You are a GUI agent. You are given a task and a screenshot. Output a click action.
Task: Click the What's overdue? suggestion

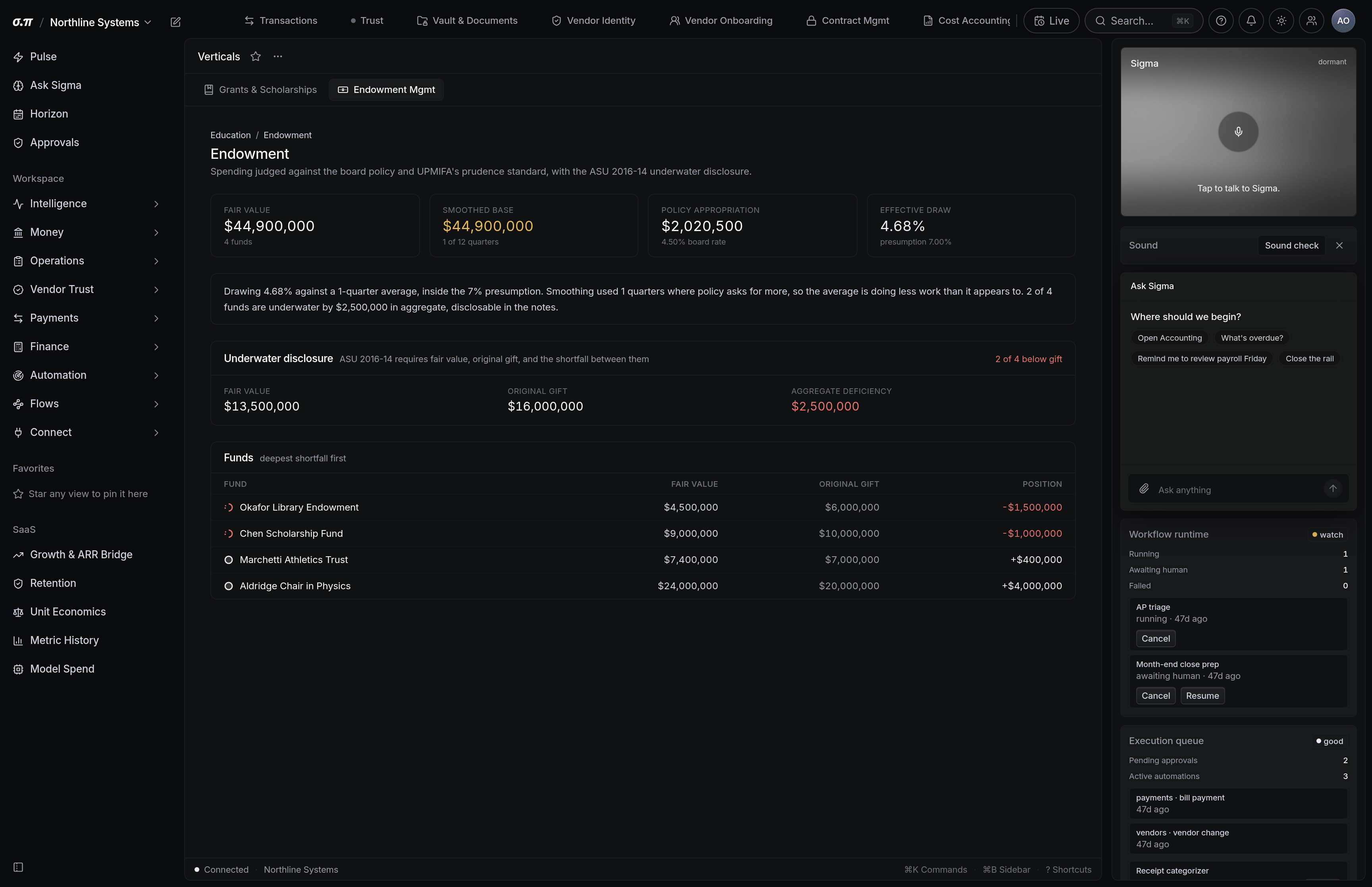point(1252,338)
